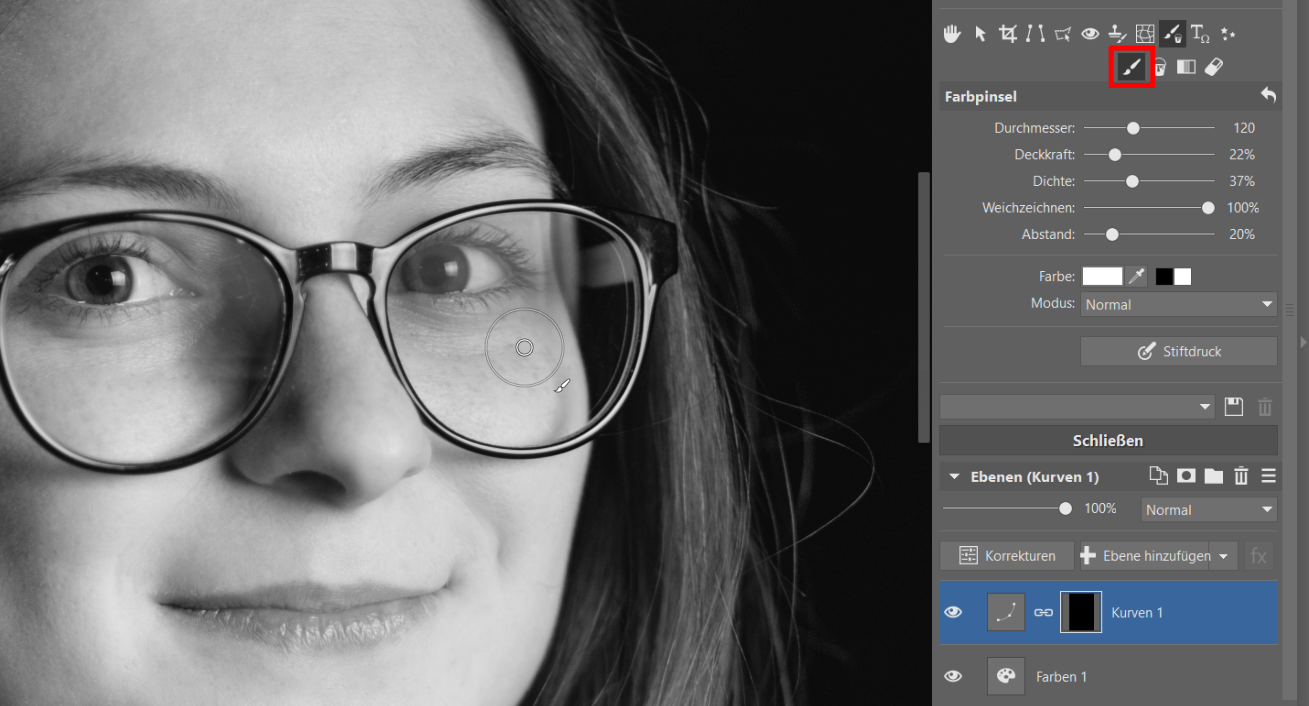Activate the Paint Bucket fill tool
The width and height of the screenshot is (1309, 706).
click(x=1159, y=67)
